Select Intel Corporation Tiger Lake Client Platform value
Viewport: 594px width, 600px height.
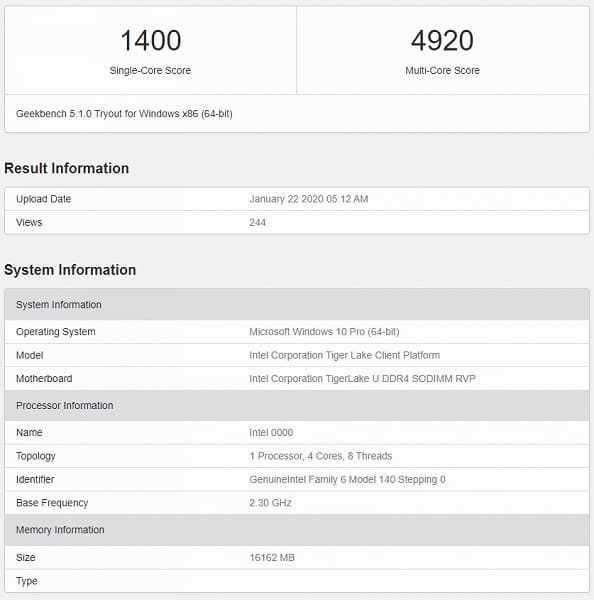(344, 355)
